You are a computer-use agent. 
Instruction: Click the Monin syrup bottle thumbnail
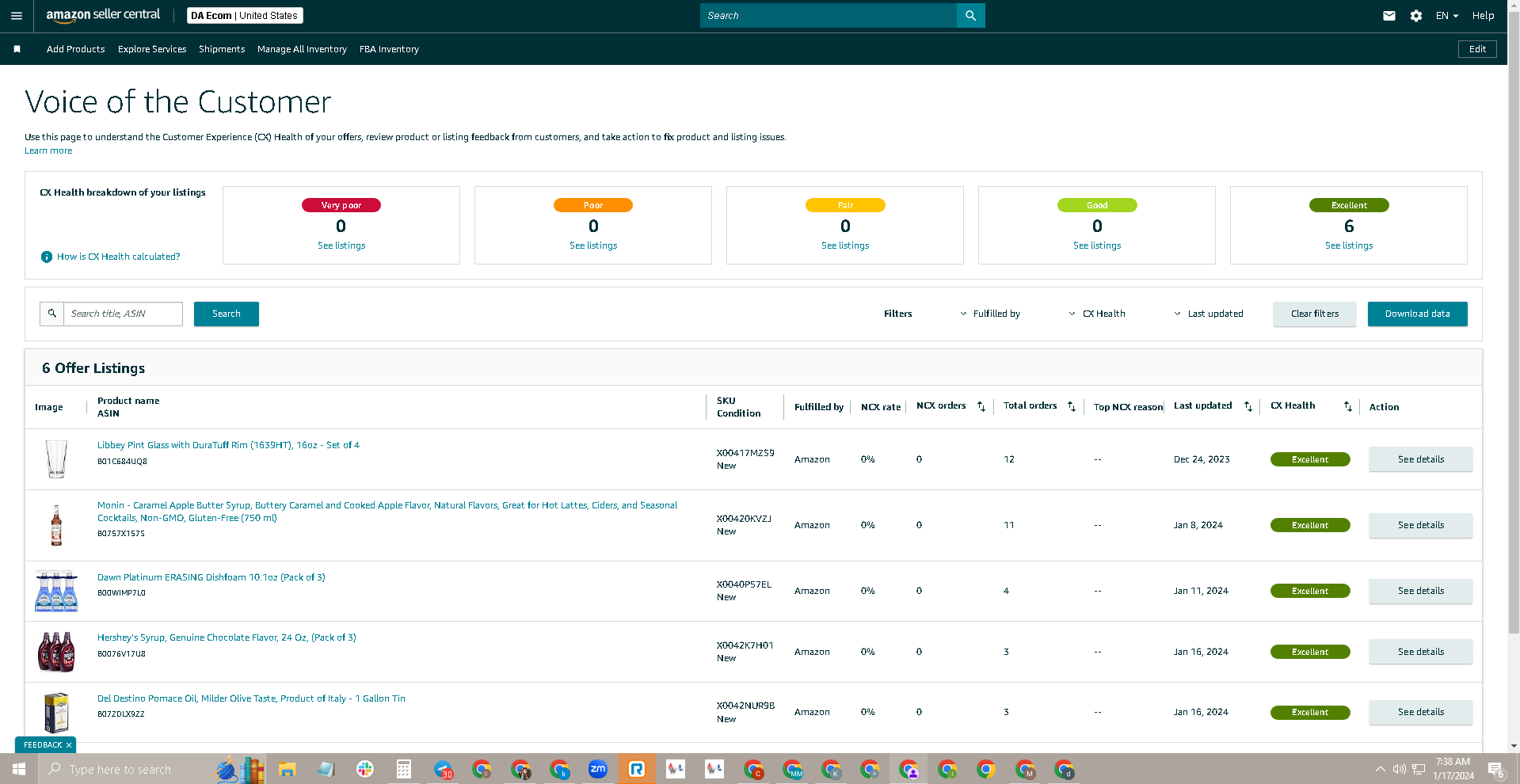pos(56,525)
